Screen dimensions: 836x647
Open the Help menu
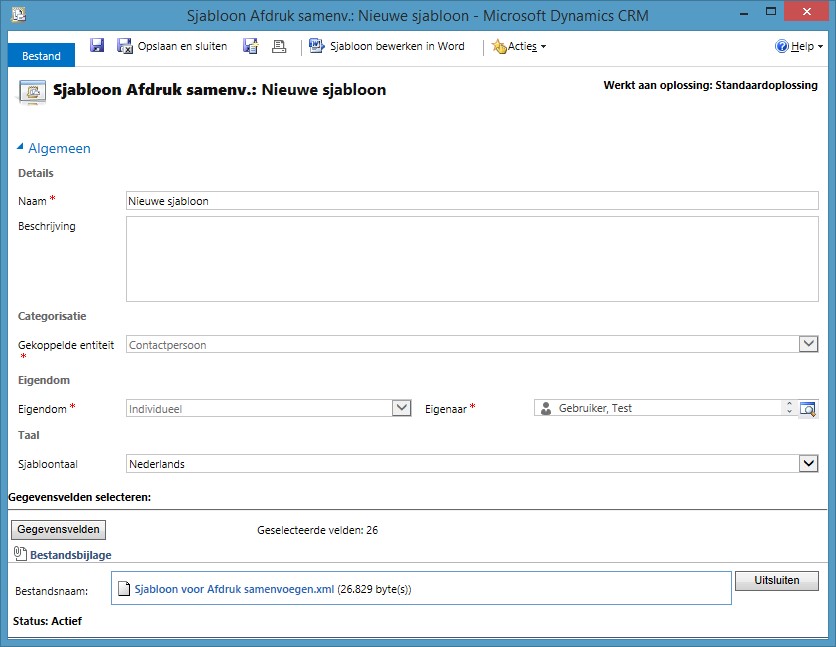click(799, 47)
